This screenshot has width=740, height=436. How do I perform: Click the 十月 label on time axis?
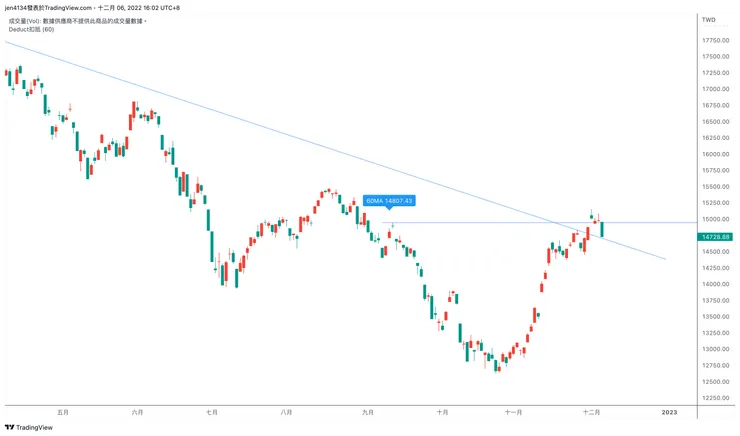pos(441,411)
